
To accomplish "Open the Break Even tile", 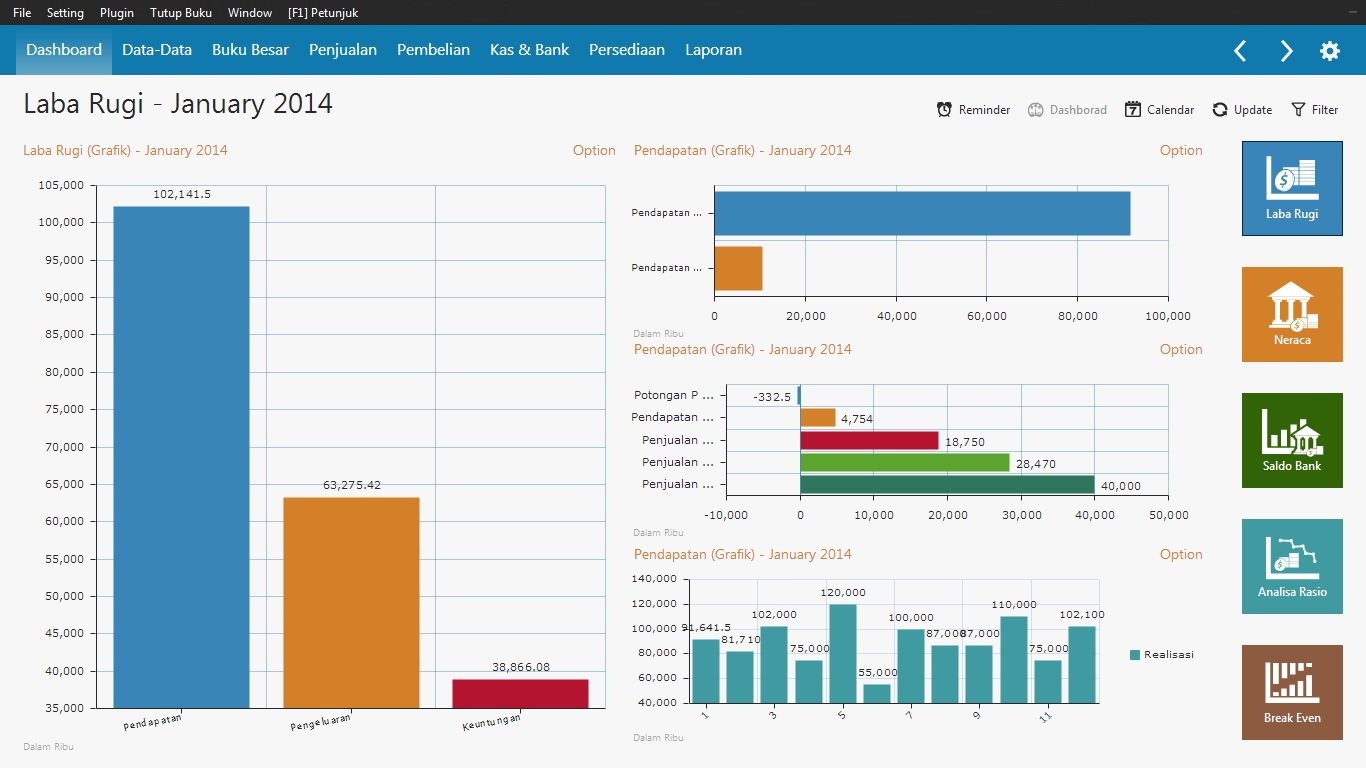I will click(1292, 692).
